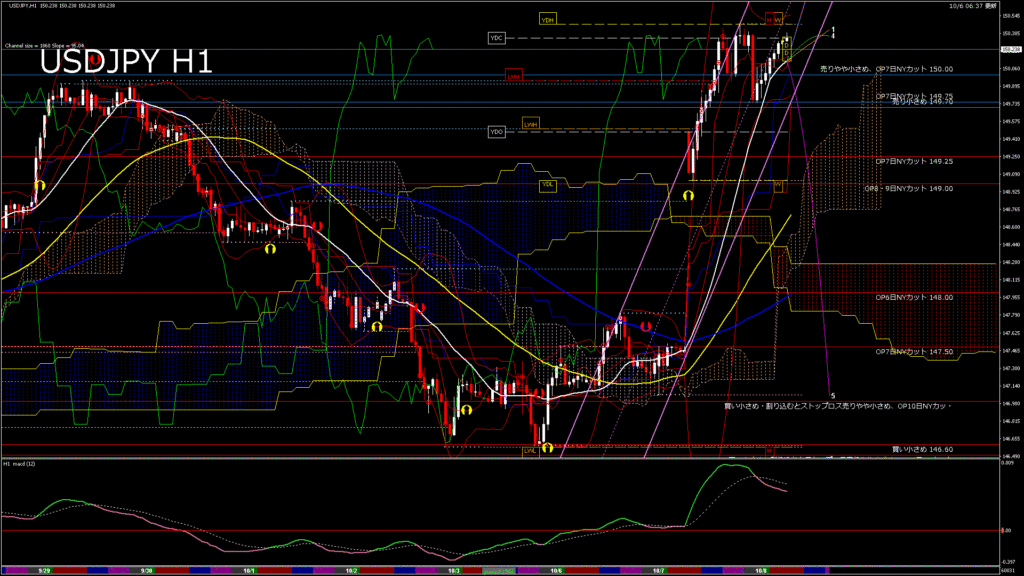Click the YDO label box

tap(497, 131)
